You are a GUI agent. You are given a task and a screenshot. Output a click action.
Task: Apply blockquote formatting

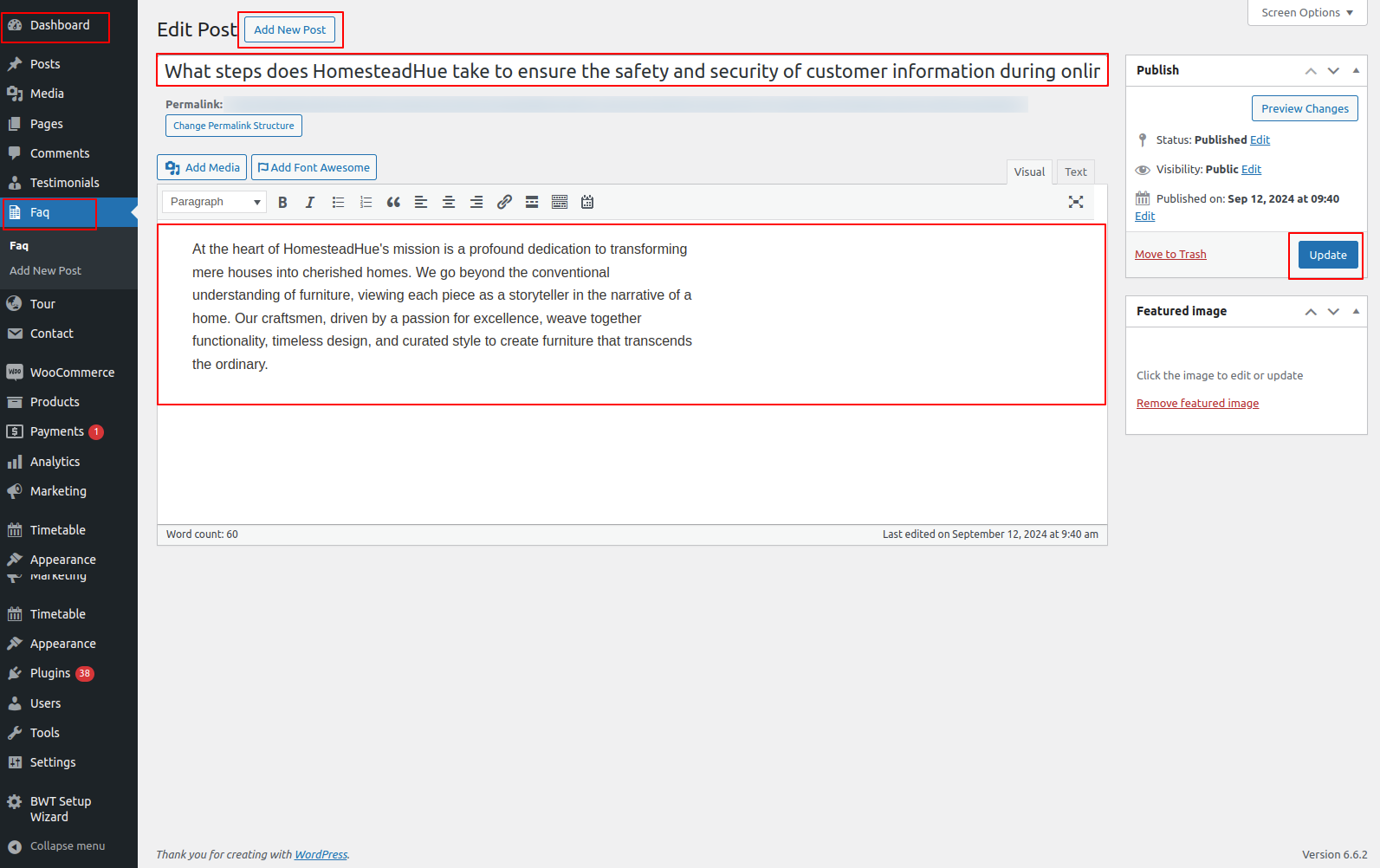[x=393, y=202]
